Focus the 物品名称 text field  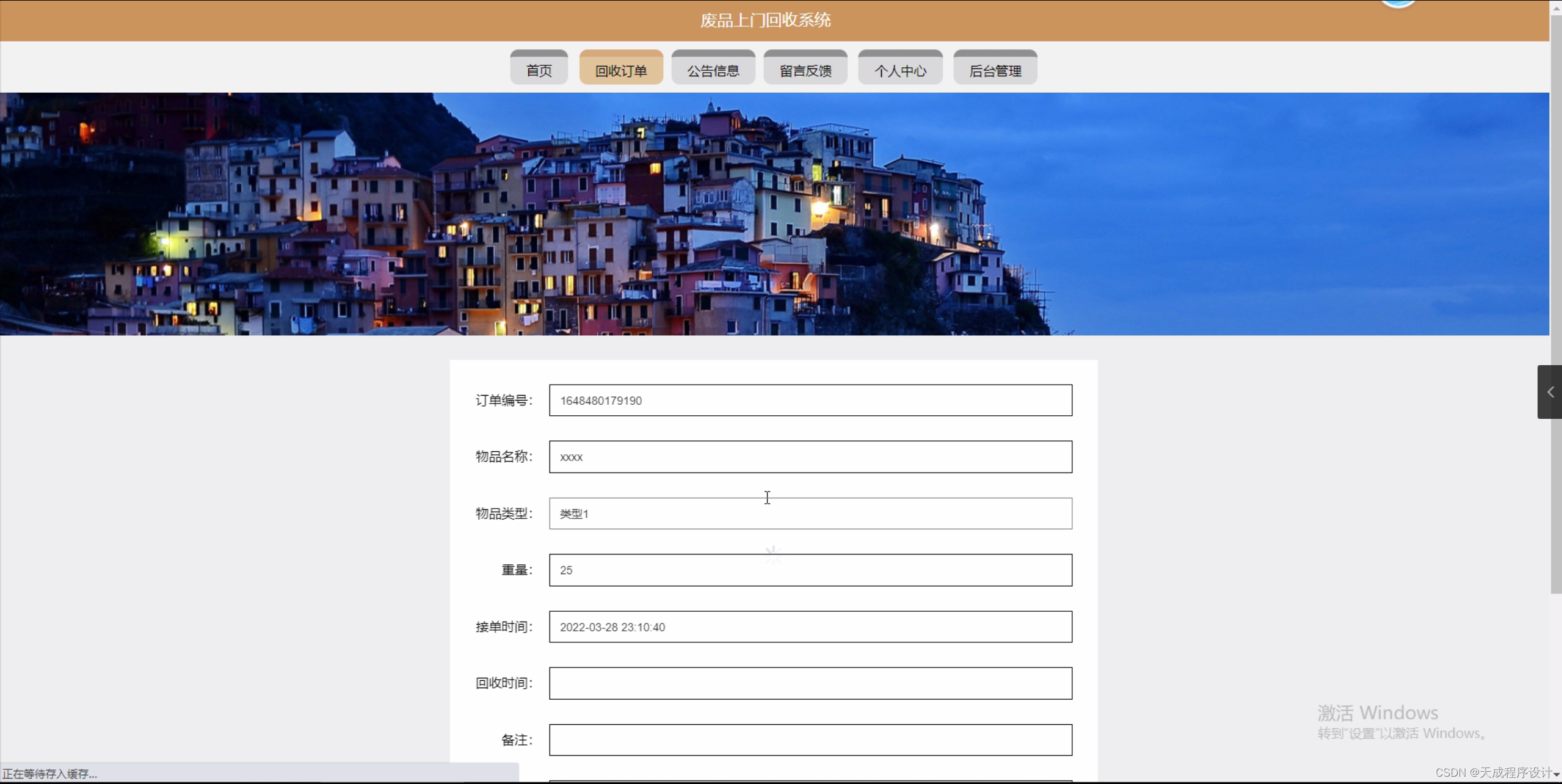click(810, 457)
